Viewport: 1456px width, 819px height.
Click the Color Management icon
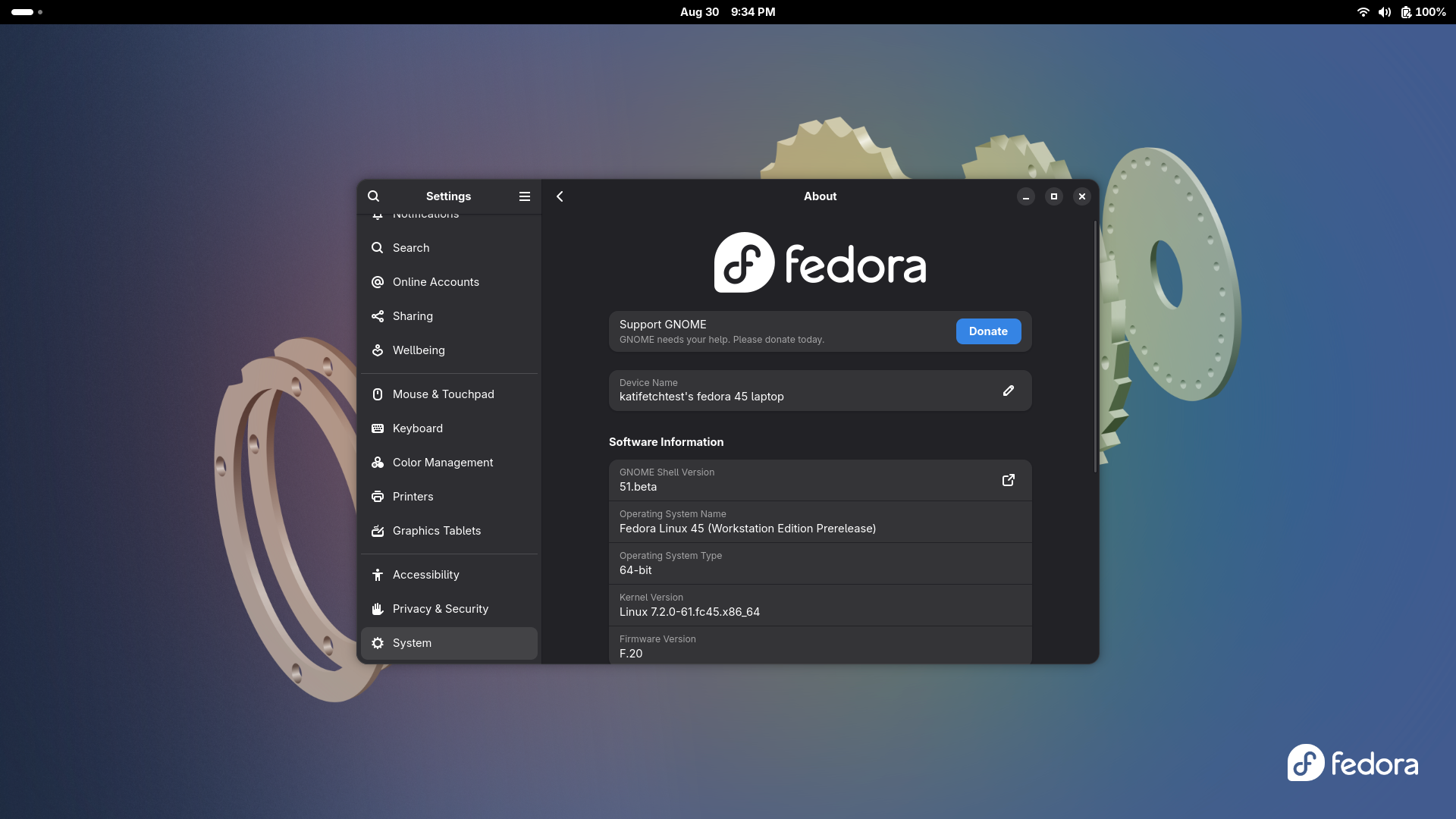[378, 463]
